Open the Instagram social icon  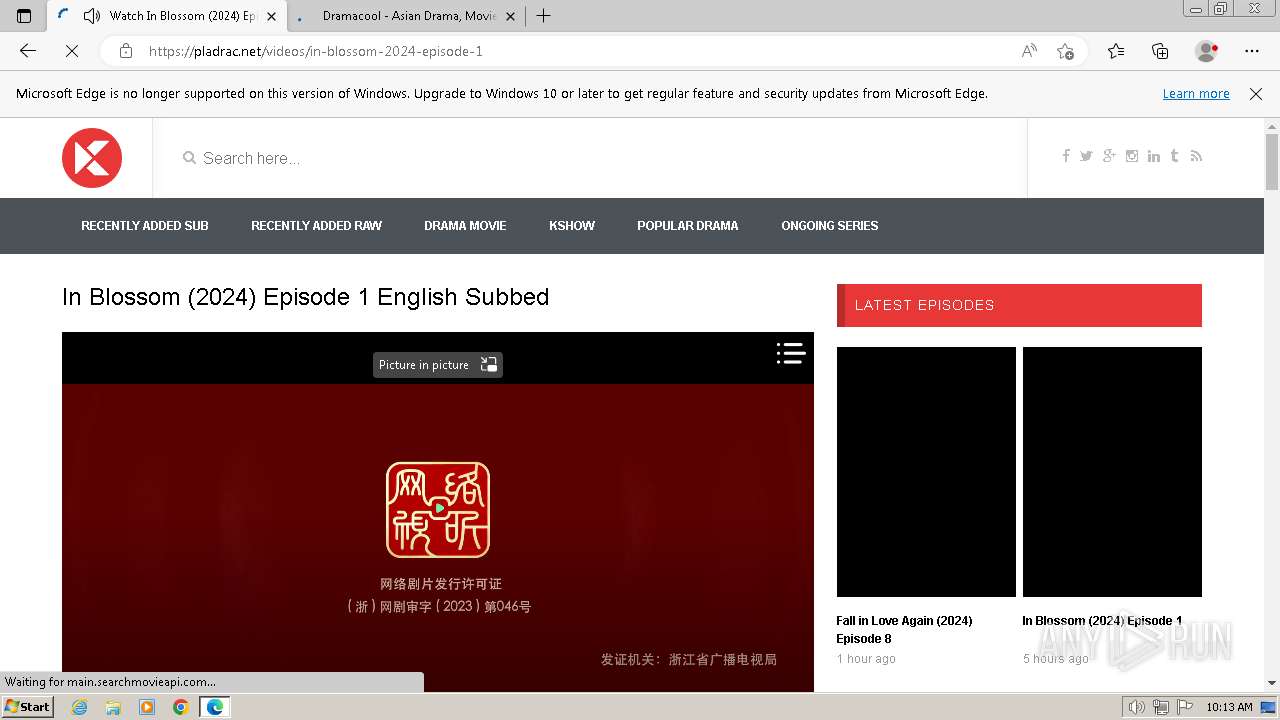coord(1132,156)
